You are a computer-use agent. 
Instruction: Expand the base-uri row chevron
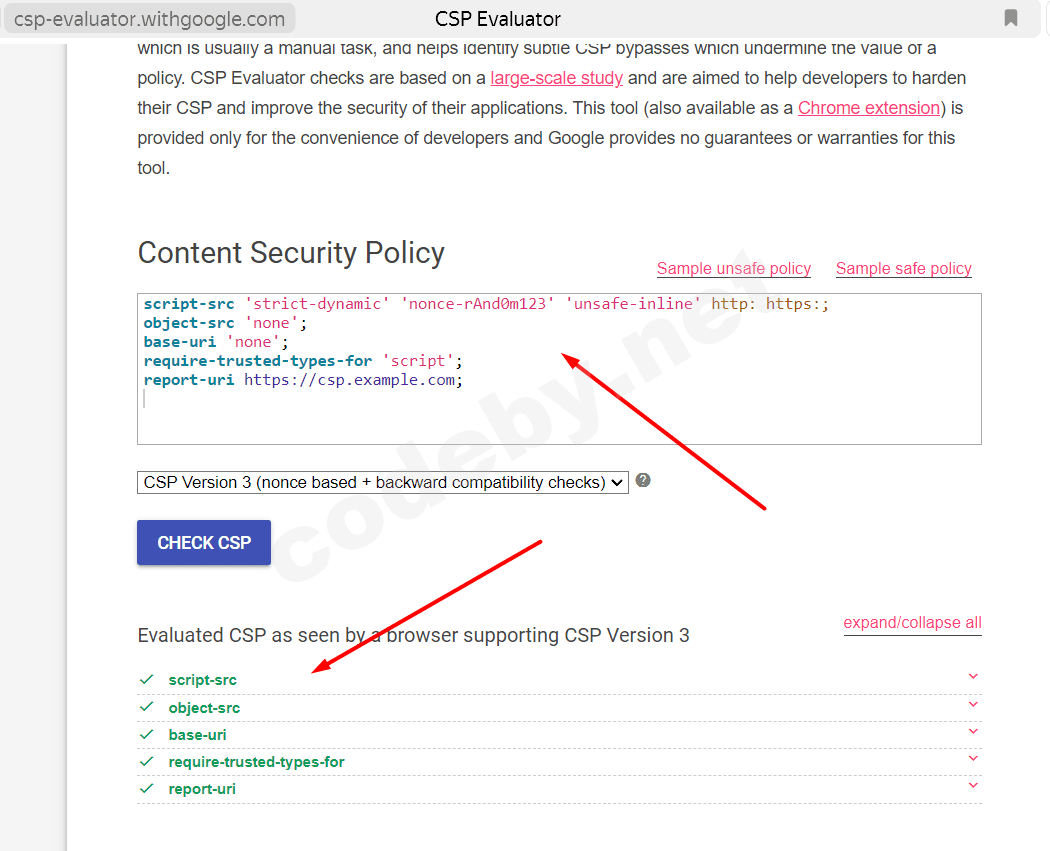[x=973, y=731]
